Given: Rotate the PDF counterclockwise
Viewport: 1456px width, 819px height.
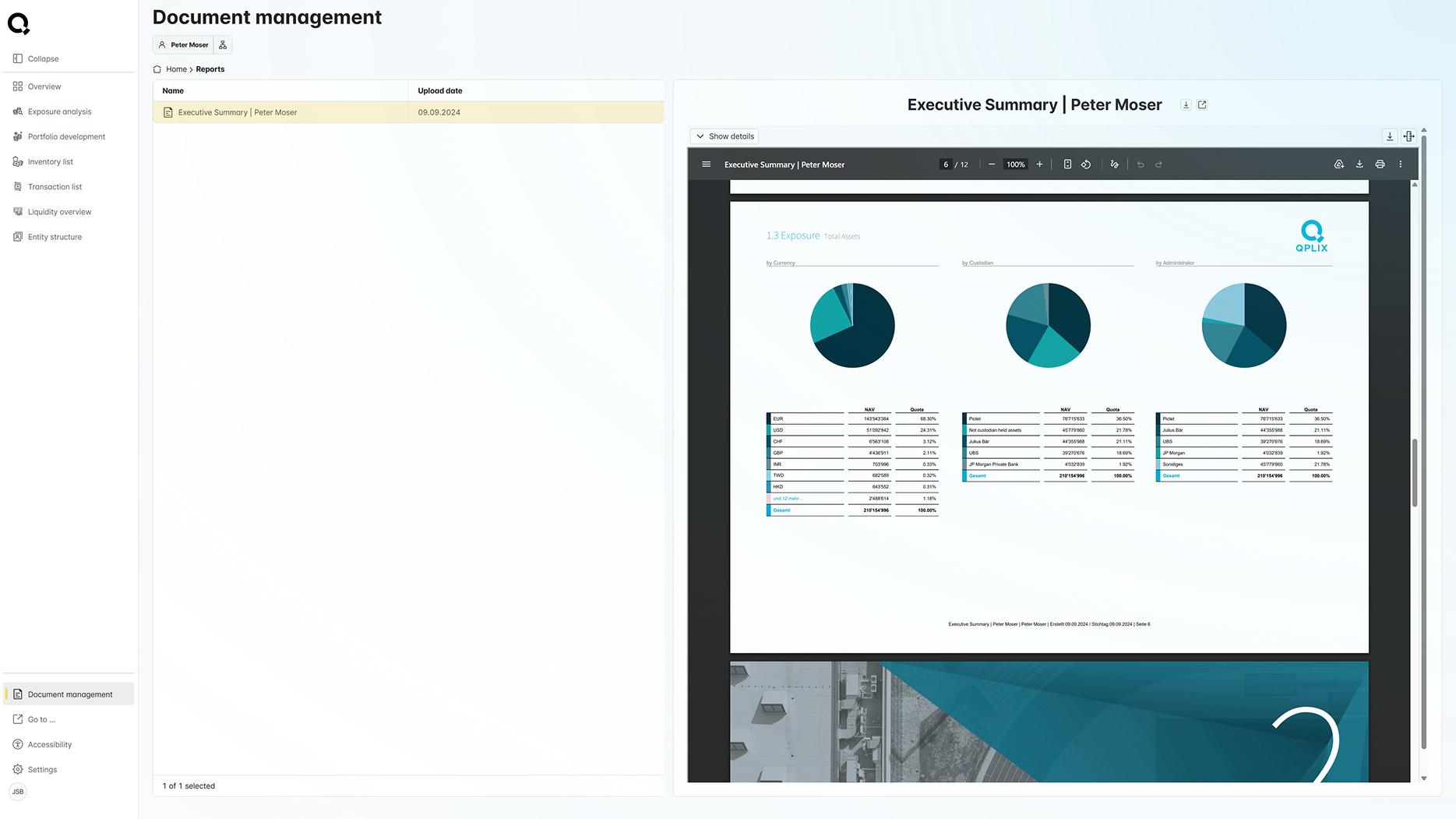Looking at the screenshot, I should pos(1086,164).
